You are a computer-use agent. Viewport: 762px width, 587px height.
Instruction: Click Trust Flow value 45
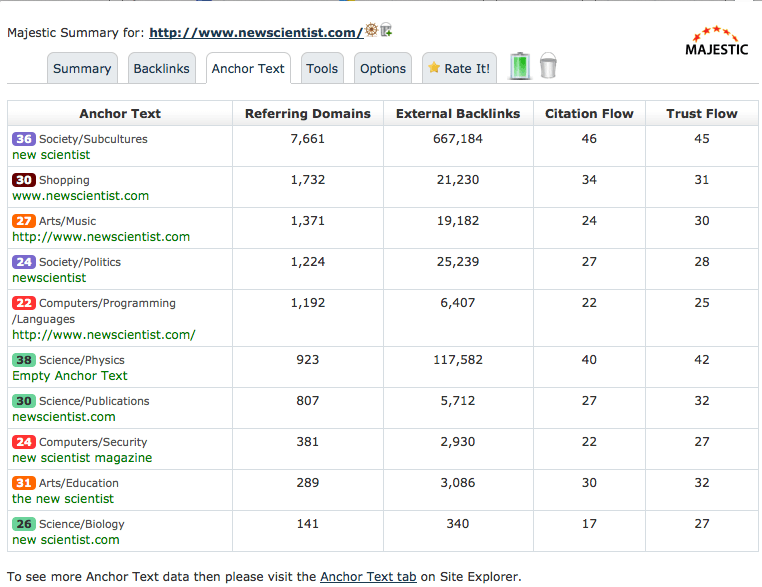(x=702, y=139)
